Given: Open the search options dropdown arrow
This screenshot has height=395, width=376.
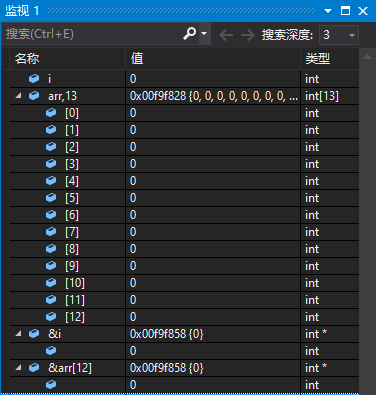Looking at the screenshot, I should coord(204,34).
